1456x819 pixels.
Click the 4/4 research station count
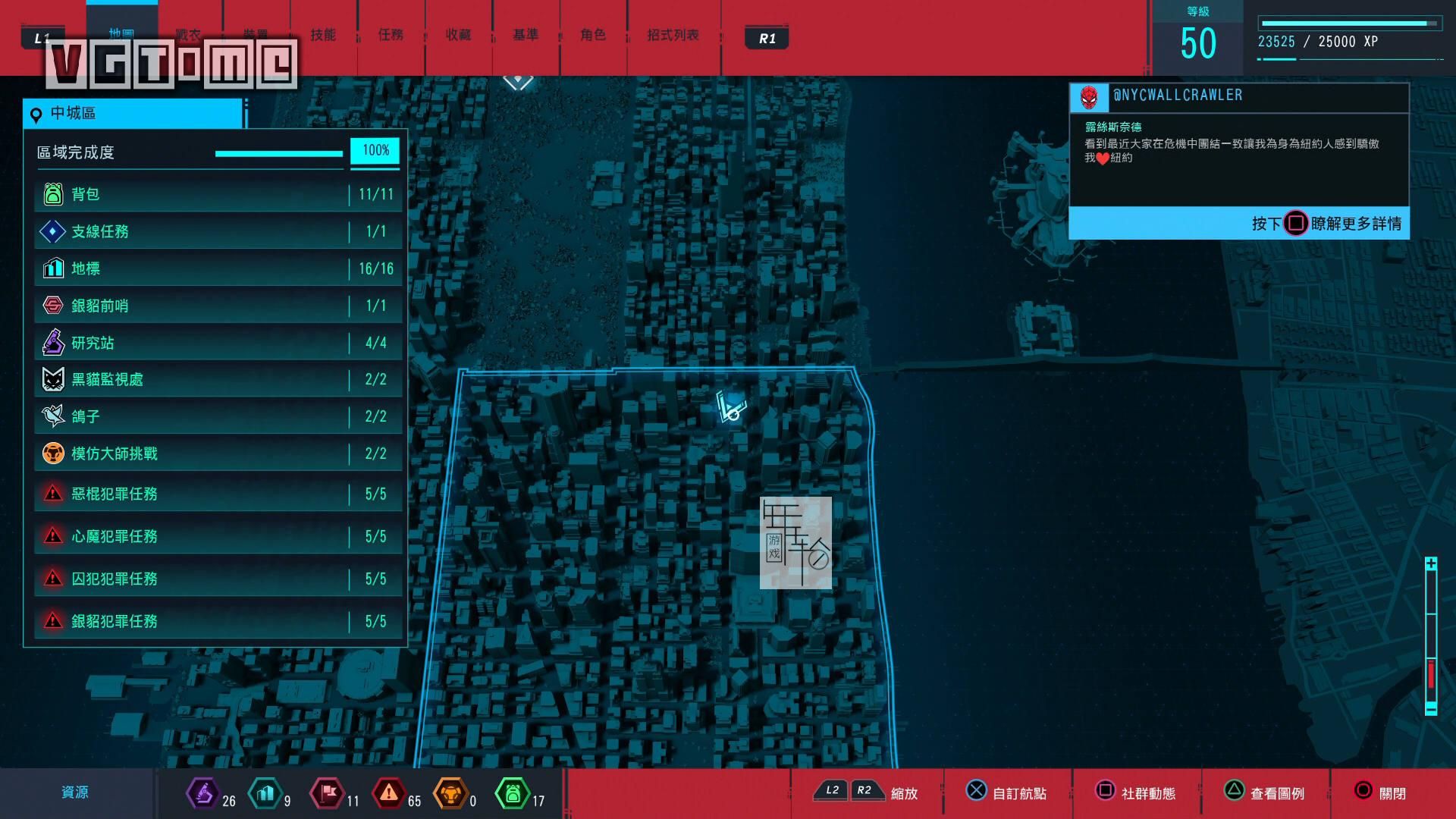(x=376, y=343)
